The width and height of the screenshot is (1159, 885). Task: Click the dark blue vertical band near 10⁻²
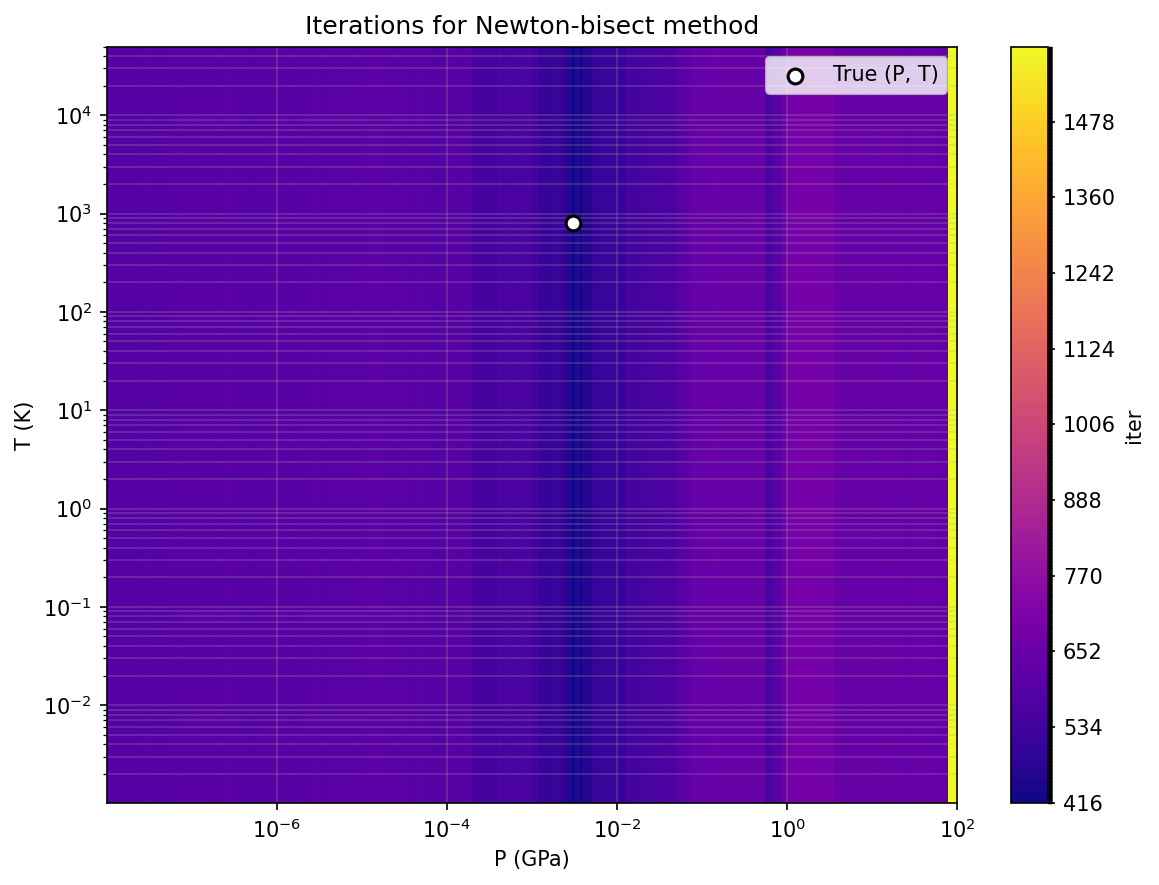[574, 424]
